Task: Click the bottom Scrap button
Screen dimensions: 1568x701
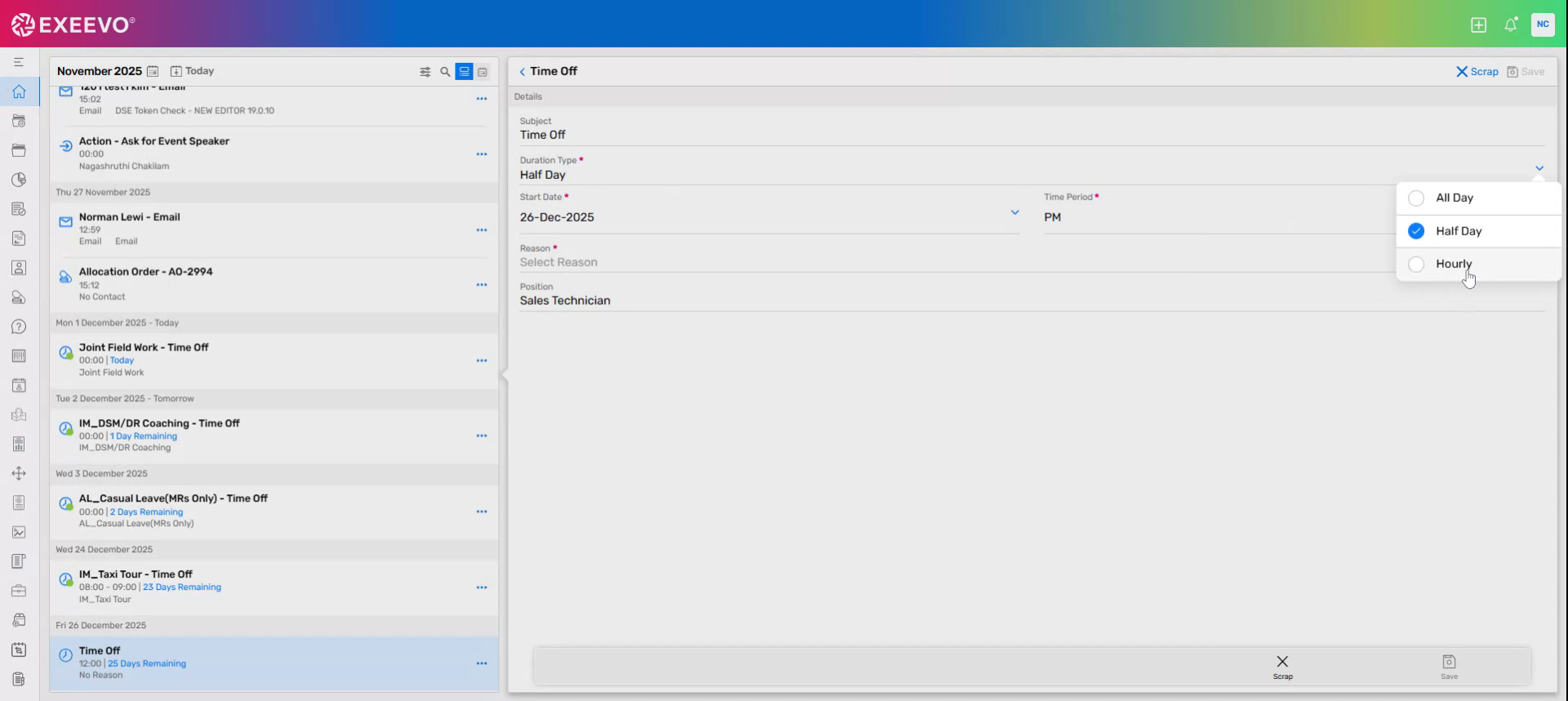Action: tap(1282, 667)
